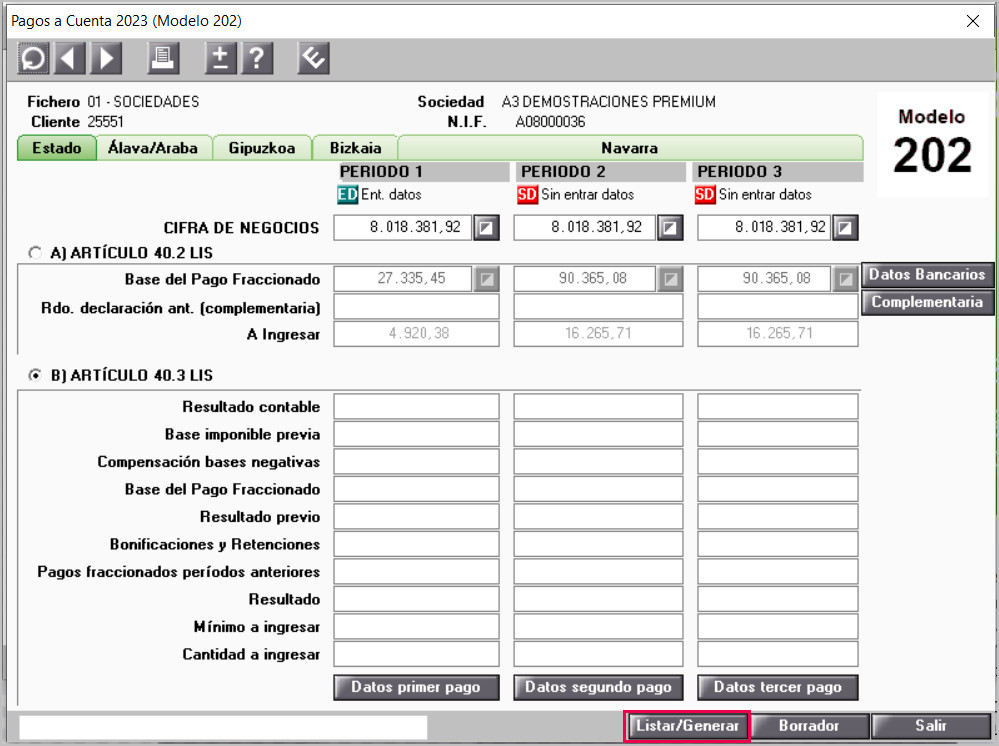The width and height of the screenshot is (999, 746).
Task: Click the ED status badge of Periodo 1
Action: point(347,195)
